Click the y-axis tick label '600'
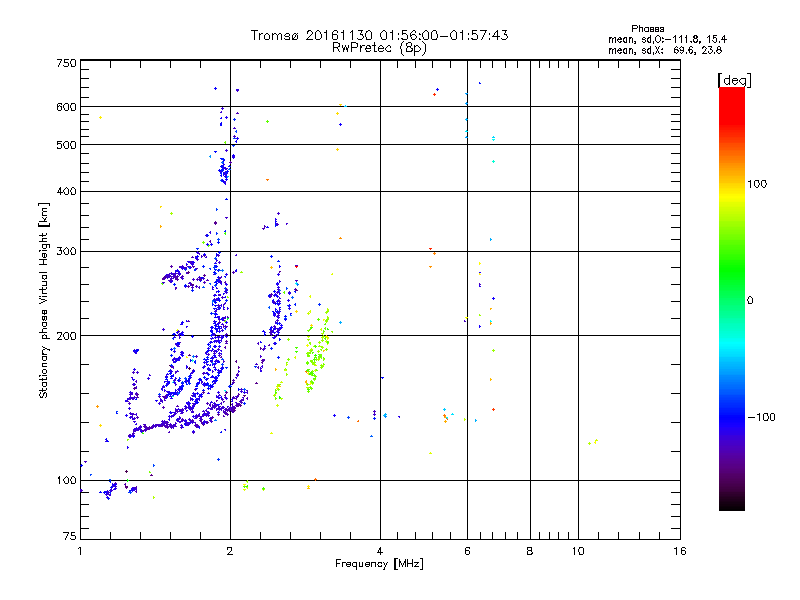The width and height of the screenshot is (800, 600). pyautogui.click(x=66, y=107)
